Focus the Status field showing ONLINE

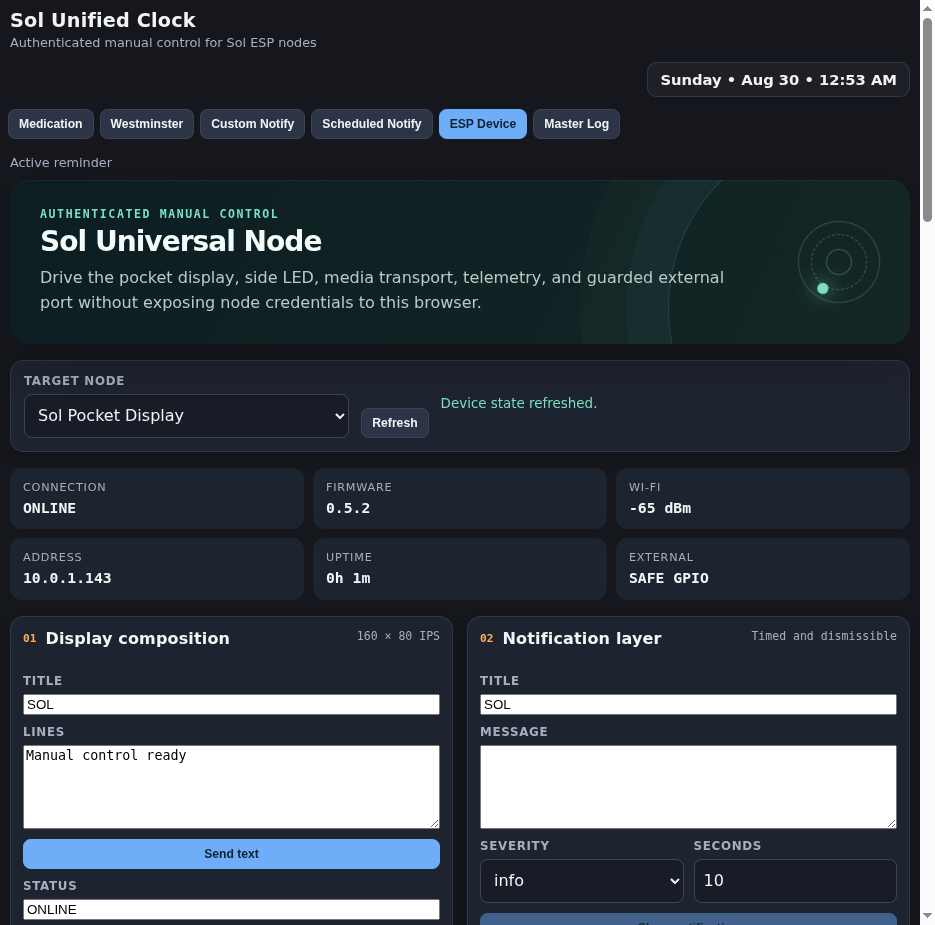click(x=231, y=909)
